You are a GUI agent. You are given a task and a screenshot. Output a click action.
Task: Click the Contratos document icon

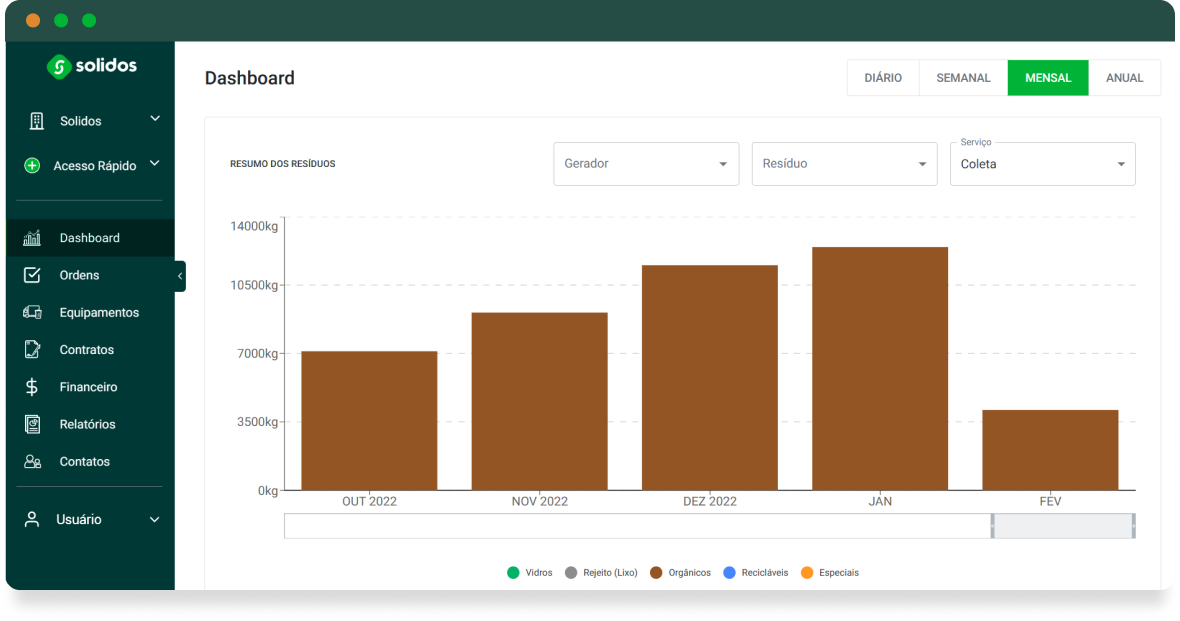click(x=32, y=349)
